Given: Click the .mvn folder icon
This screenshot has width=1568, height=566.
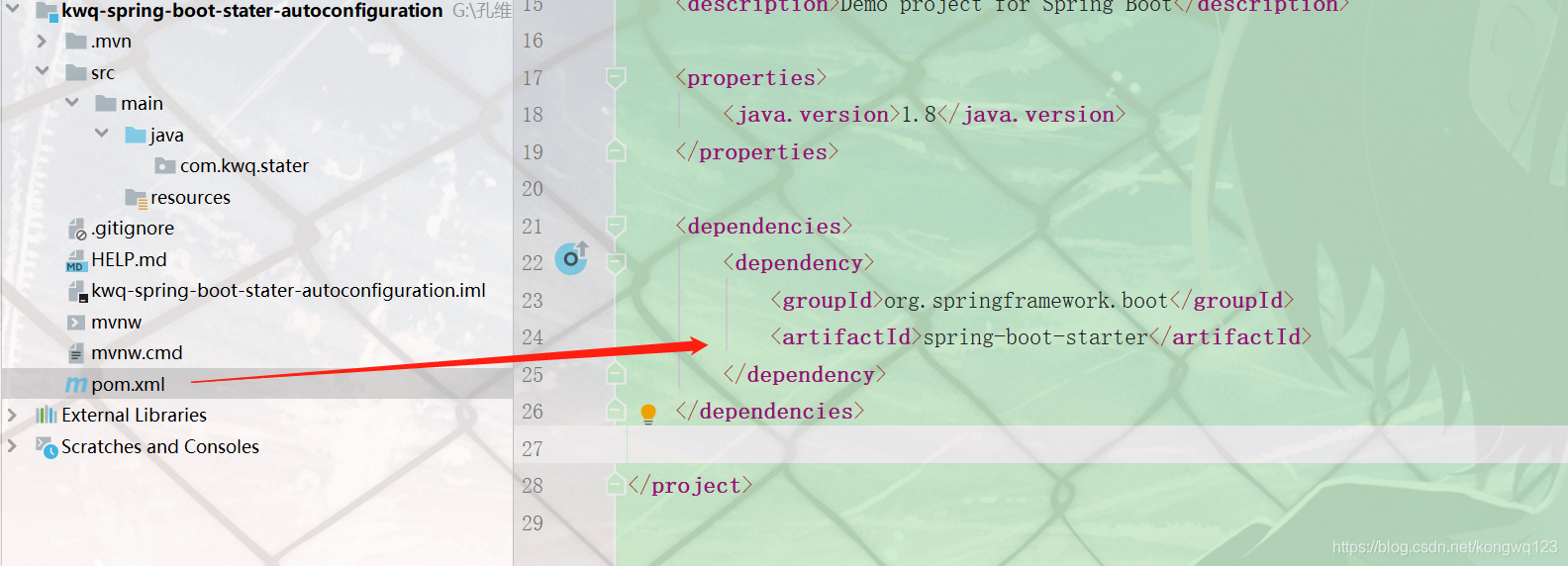Looking at the screenshot, I should pos(76,42).
